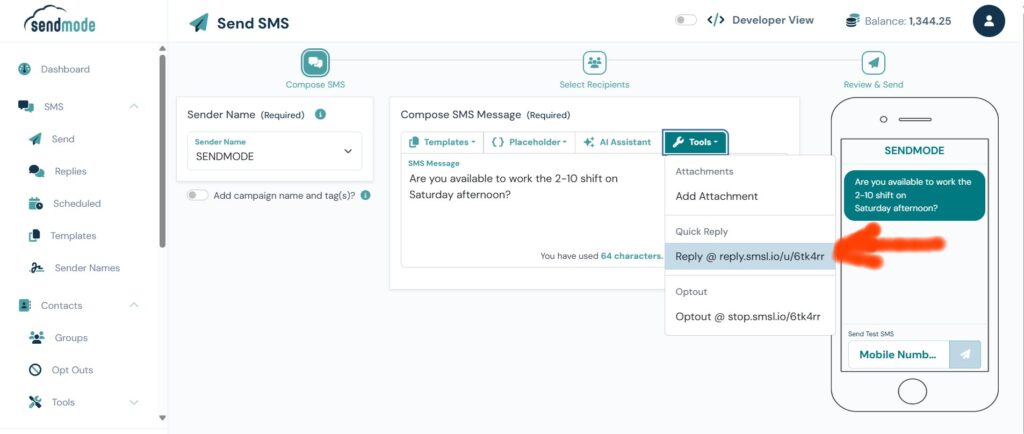Open the Sender Name dropdown
Screen dimensions: 1024x434
[x=274, y=151]
